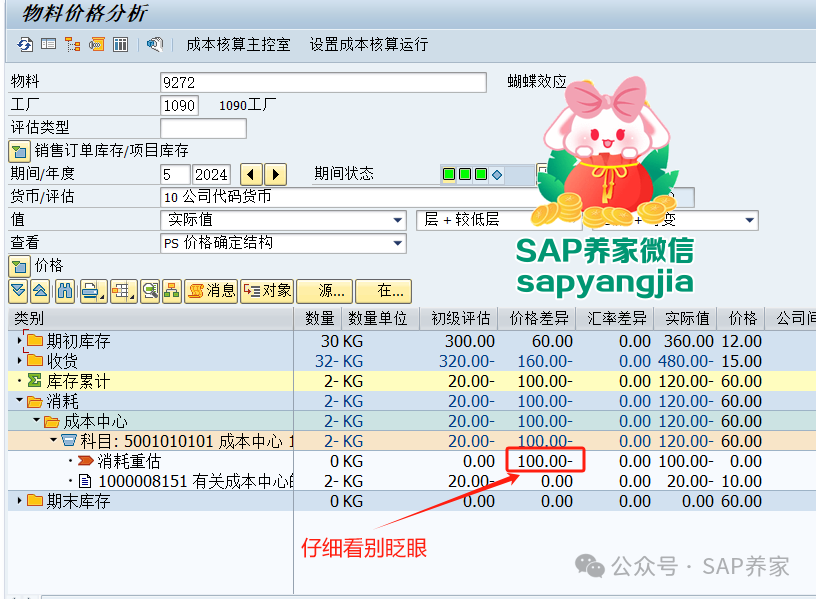Click the open folder icon beside 消耗

point(35,401)
